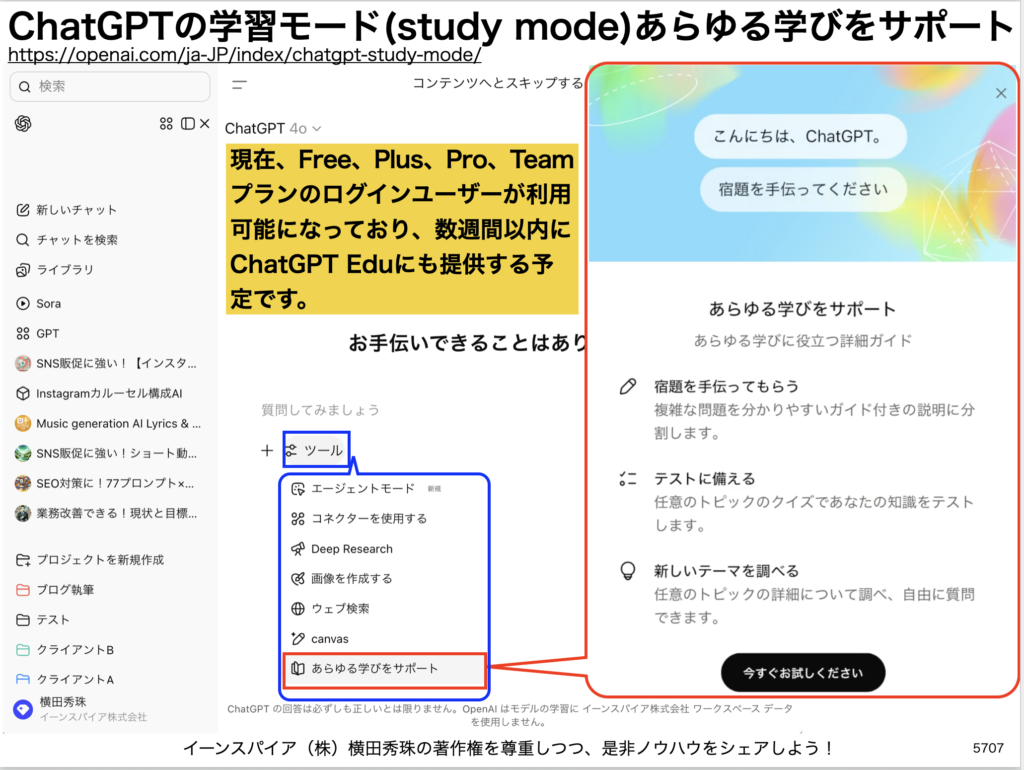Click the GPTs grid icon beside the sidebar toggle
Image resolution: width=1024 pixels, height=770 pixels.
click(167, 123)
